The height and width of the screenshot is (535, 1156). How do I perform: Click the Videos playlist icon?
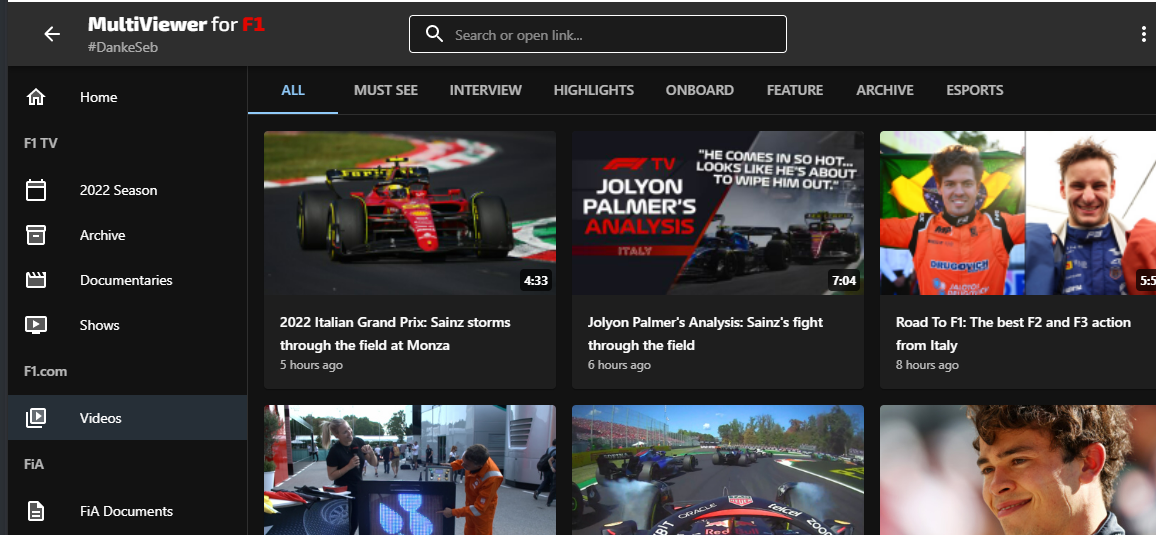[35, 418]
